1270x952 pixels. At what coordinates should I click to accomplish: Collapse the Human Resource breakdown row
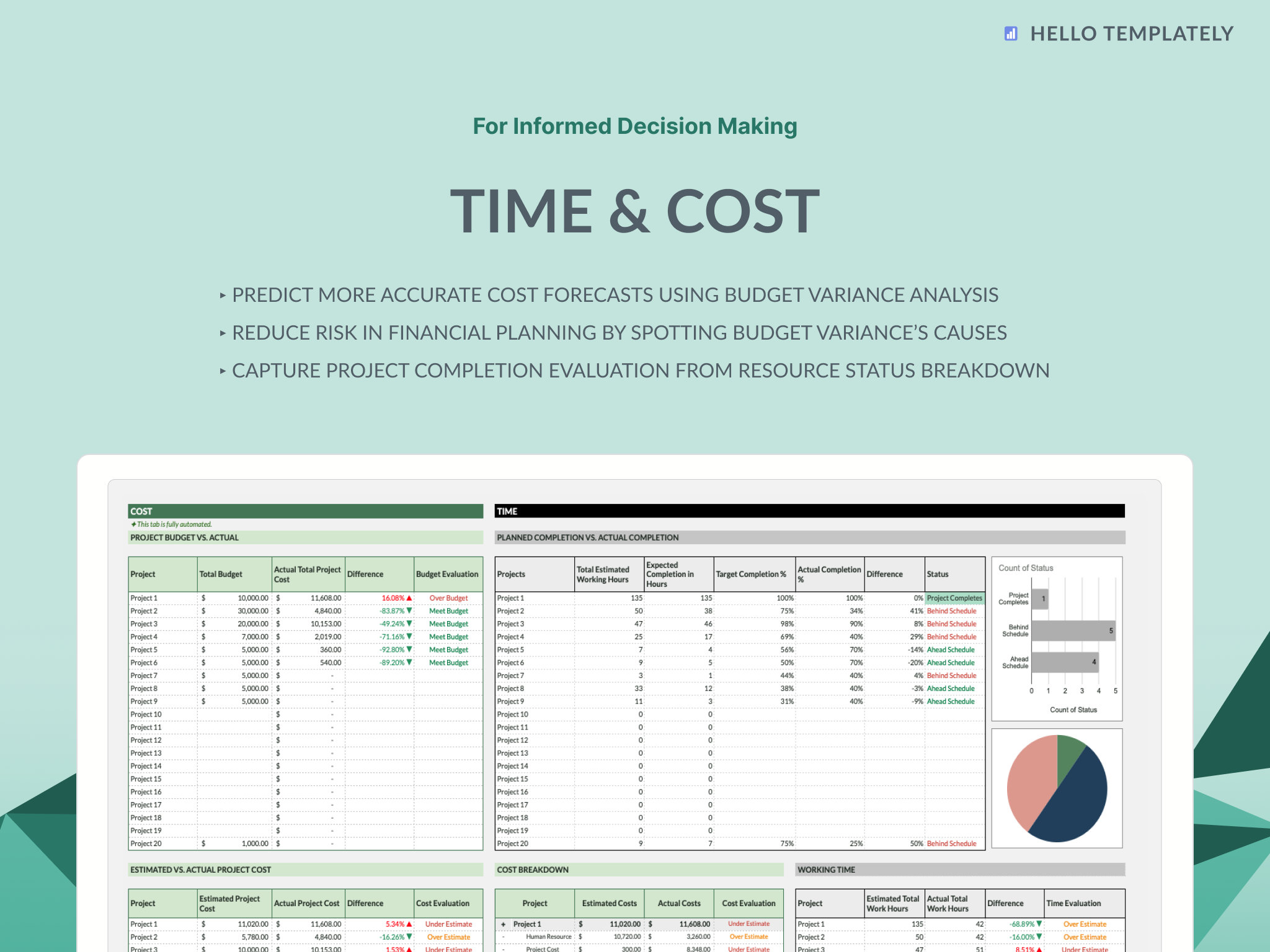tap(503, 937)
